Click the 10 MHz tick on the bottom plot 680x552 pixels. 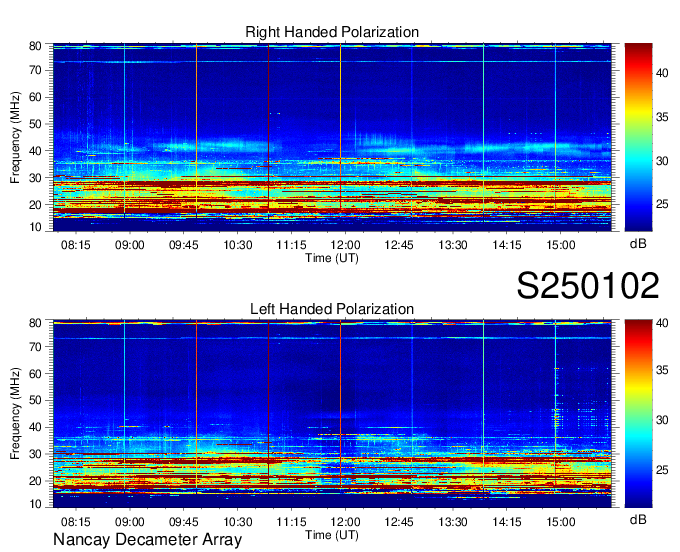35,504
